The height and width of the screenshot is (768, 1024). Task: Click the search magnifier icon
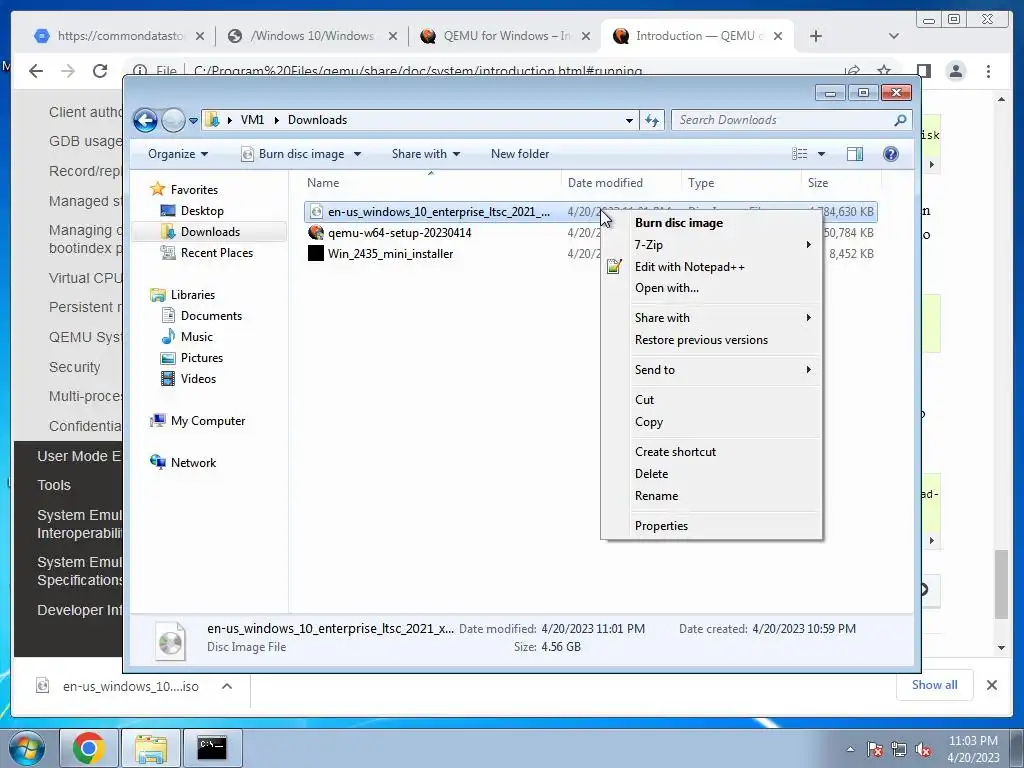pyautogui.click(x=900, y=120)
